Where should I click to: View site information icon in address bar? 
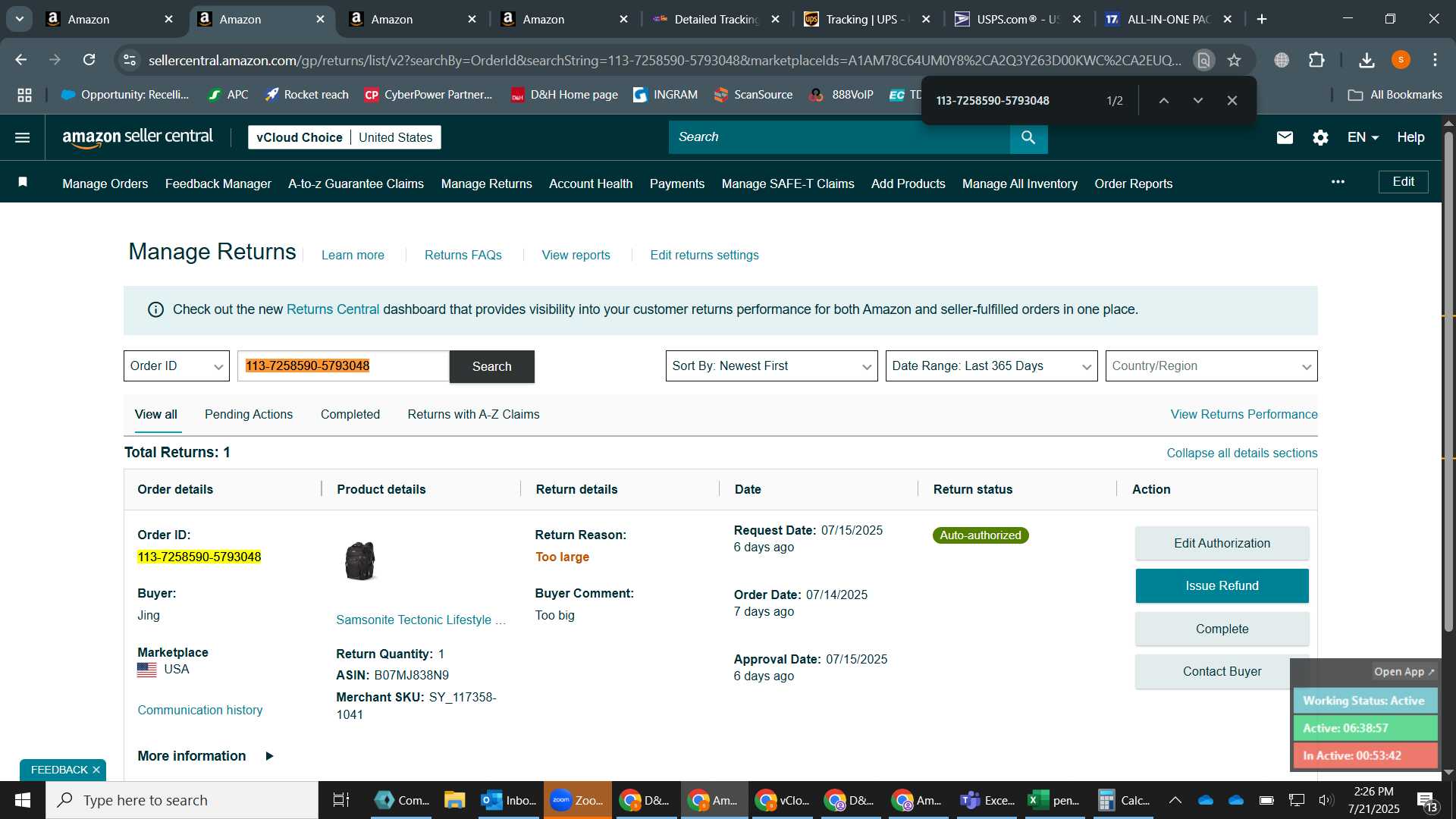click(130, 60)
